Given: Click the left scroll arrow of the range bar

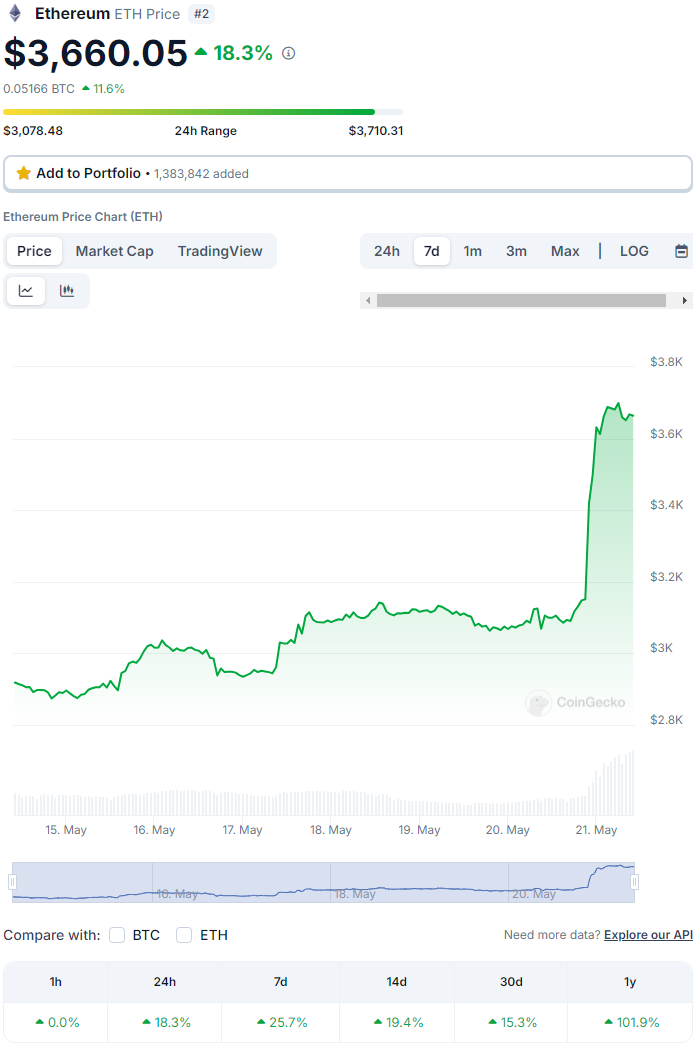Looking at the screenshot, I should [x=368, y=301].
